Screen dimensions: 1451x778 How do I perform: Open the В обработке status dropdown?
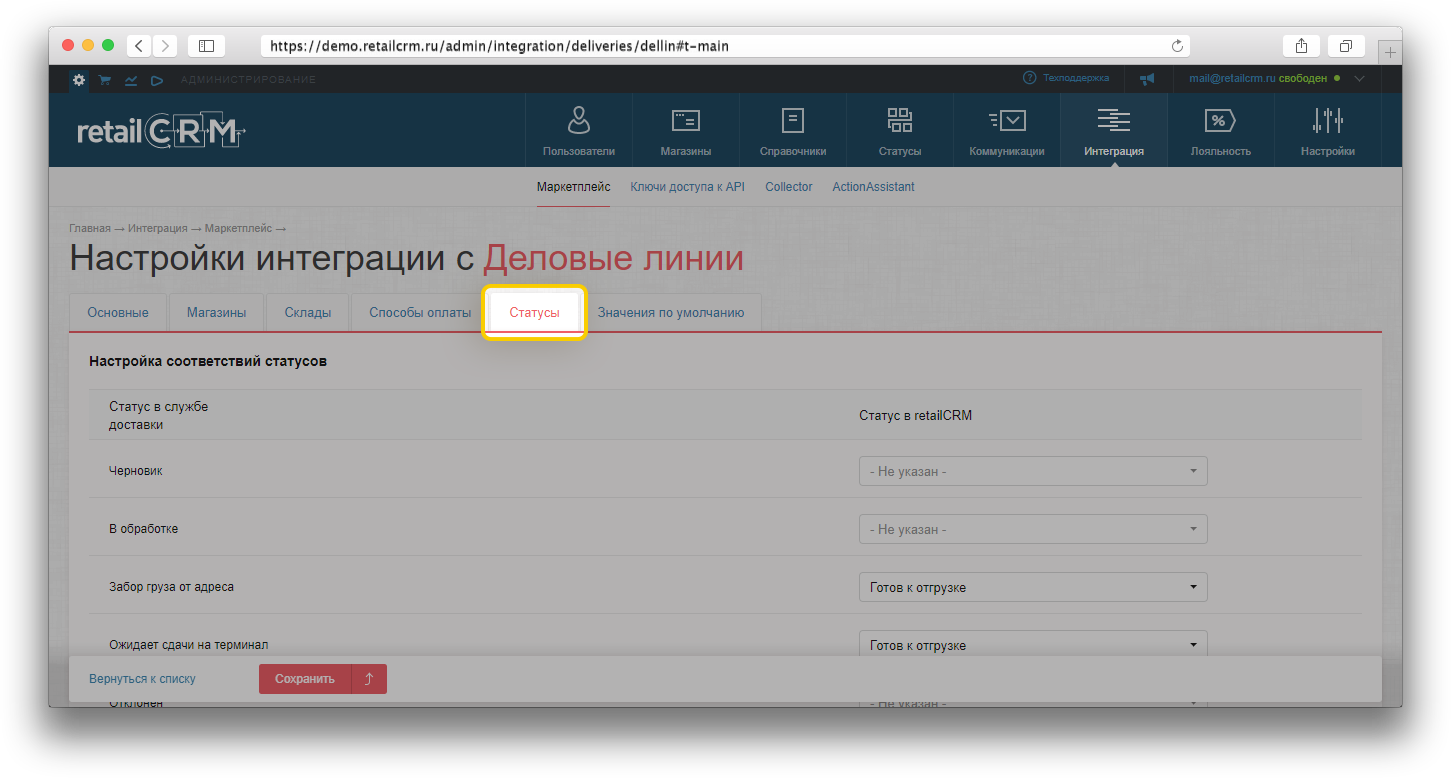pos(1033,529)
